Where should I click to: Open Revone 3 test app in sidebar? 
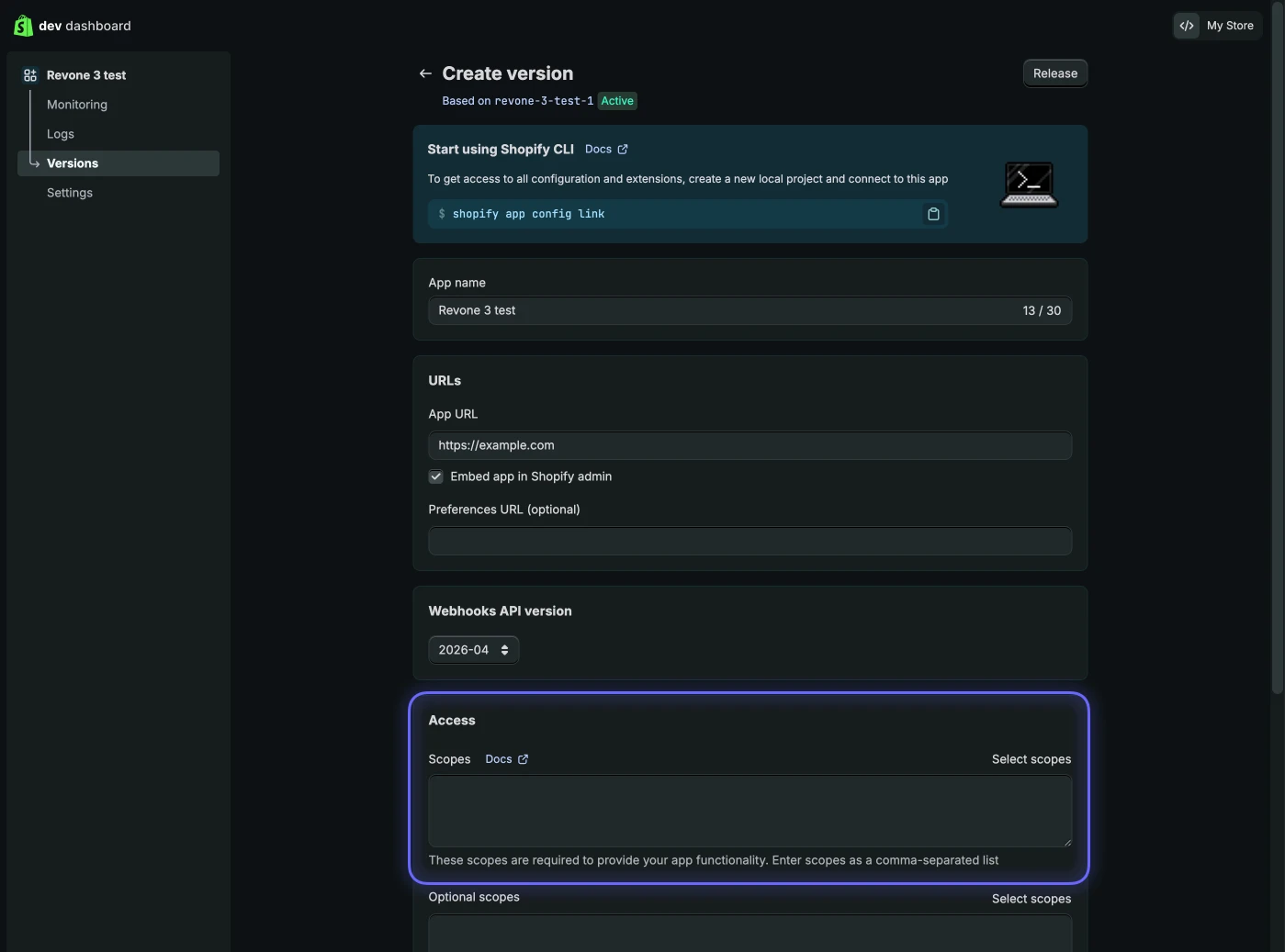click(86, 75)
